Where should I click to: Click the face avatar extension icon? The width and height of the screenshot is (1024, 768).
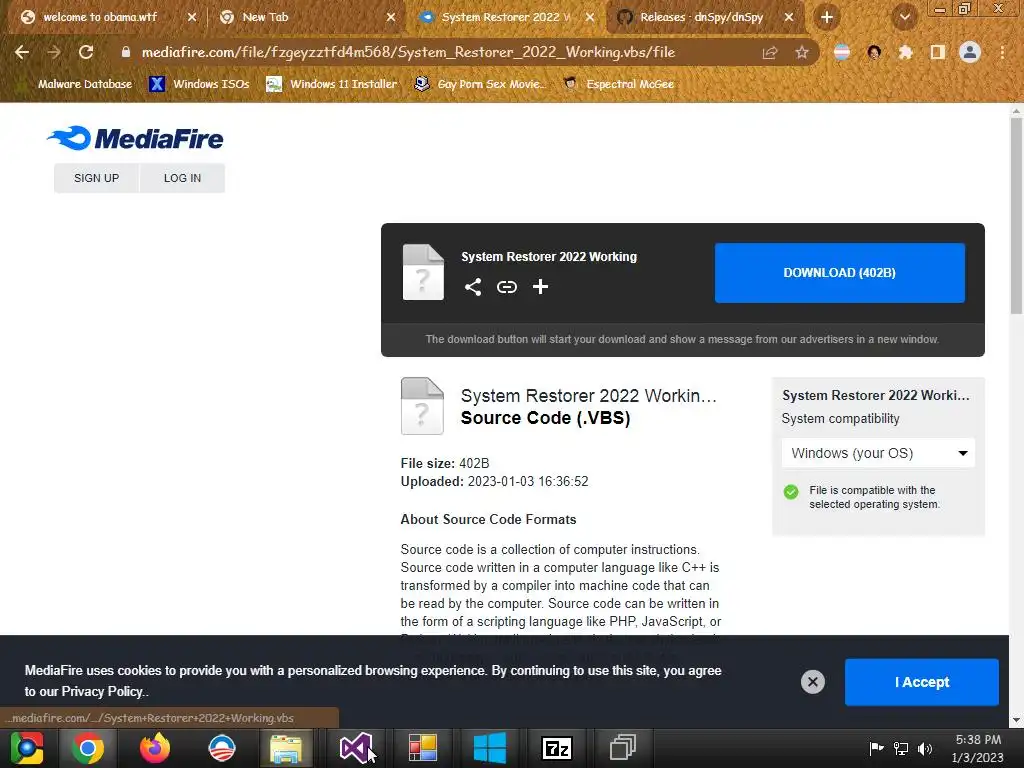[x=874, y=52]
